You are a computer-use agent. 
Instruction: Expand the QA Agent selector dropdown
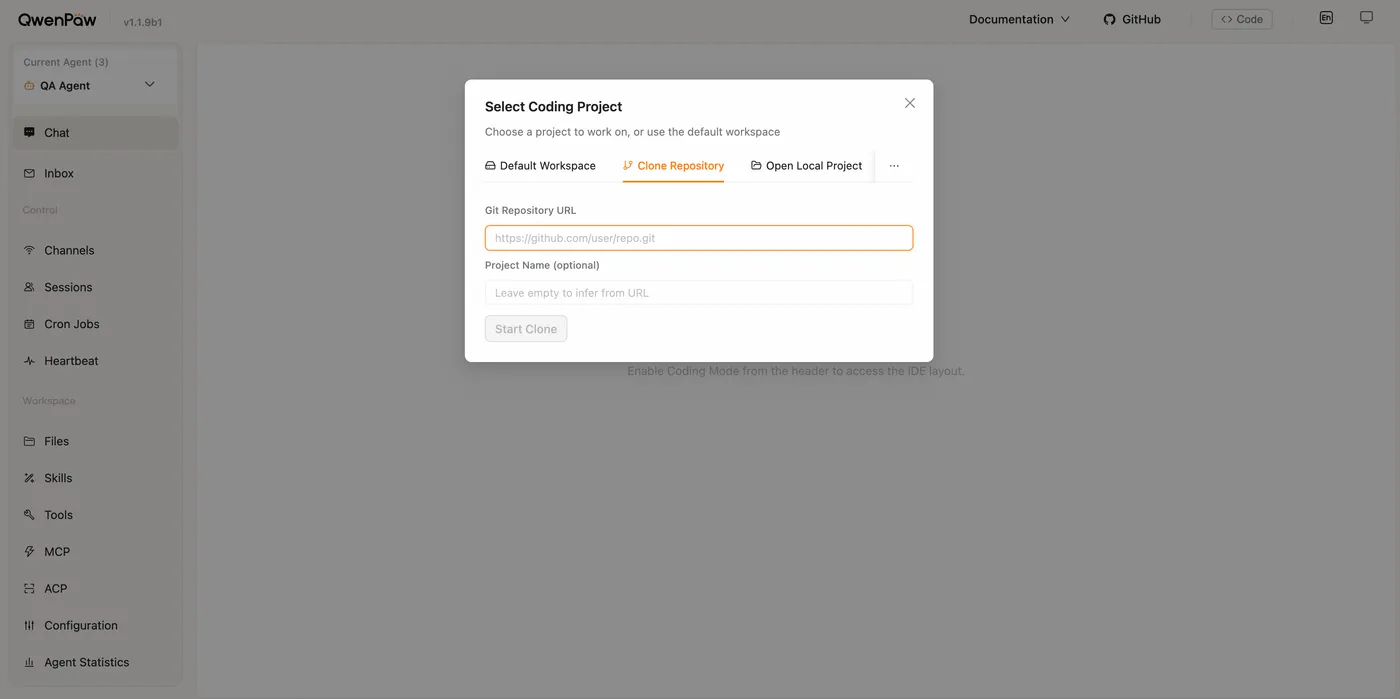tap(95, 85)
